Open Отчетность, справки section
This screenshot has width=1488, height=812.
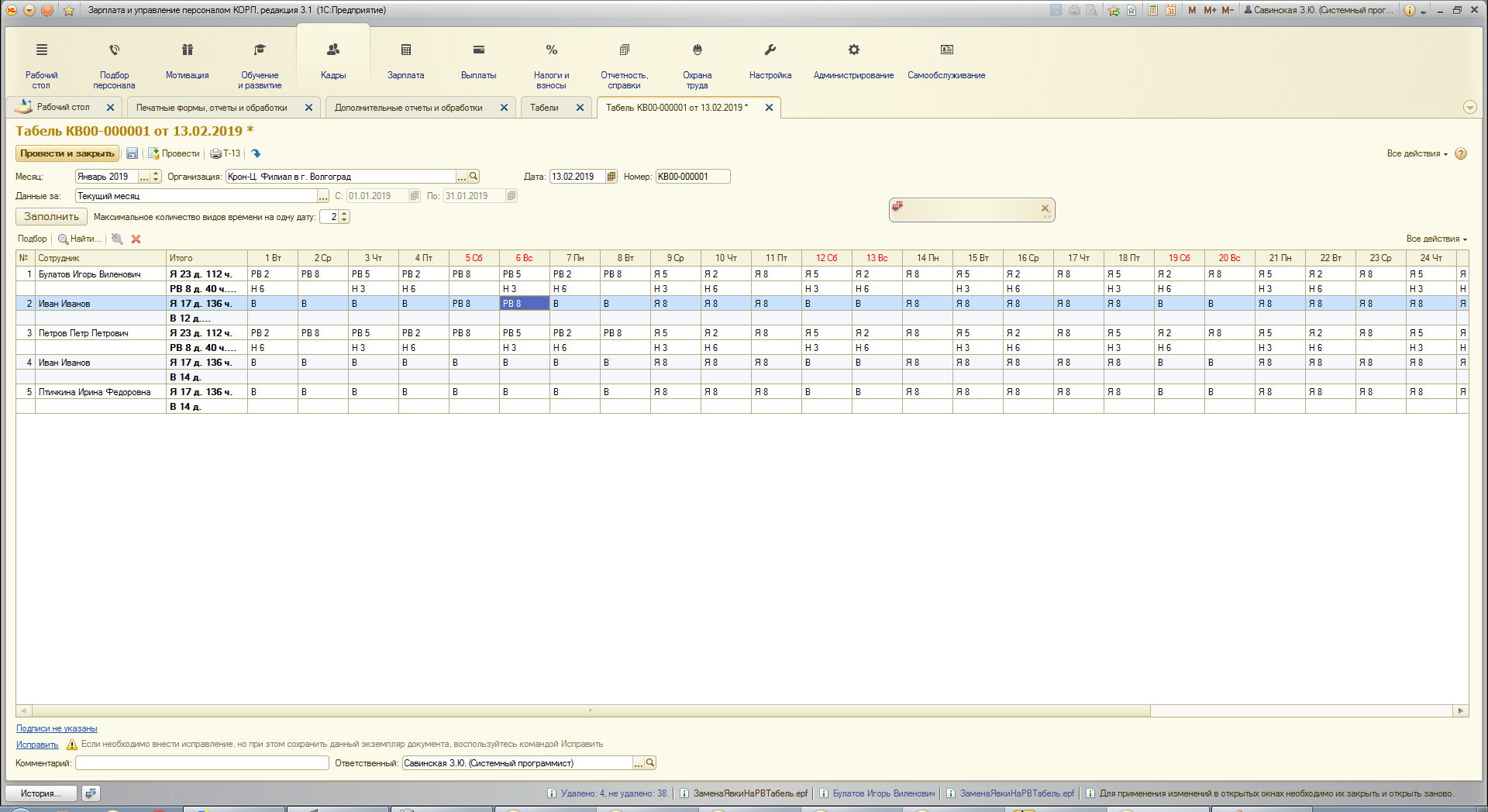coord(624,64)
